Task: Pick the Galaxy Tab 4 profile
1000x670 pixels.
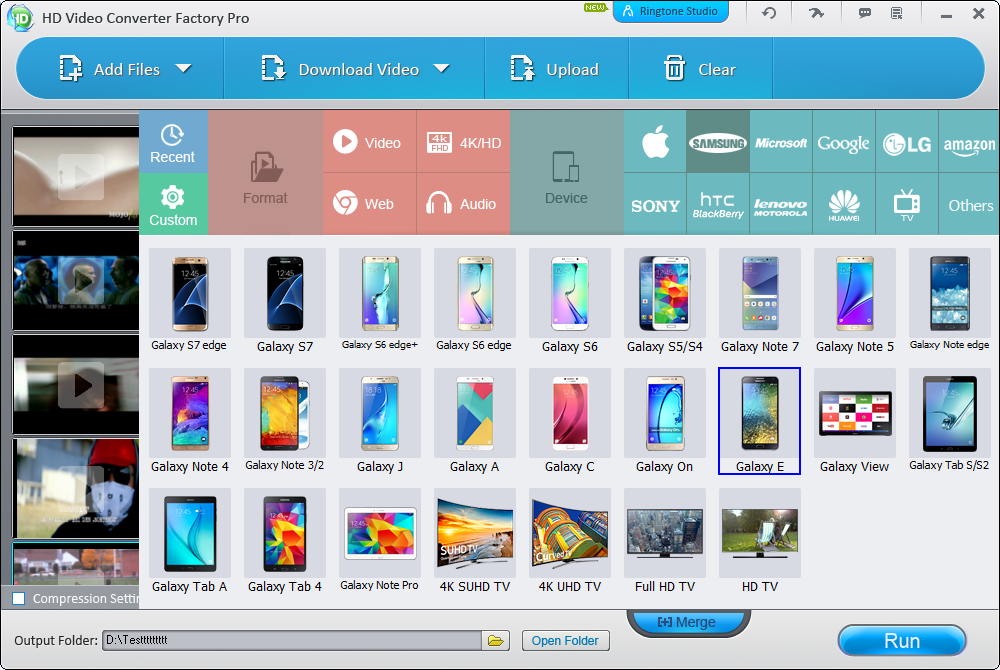Action: click(x=284, y=541)
